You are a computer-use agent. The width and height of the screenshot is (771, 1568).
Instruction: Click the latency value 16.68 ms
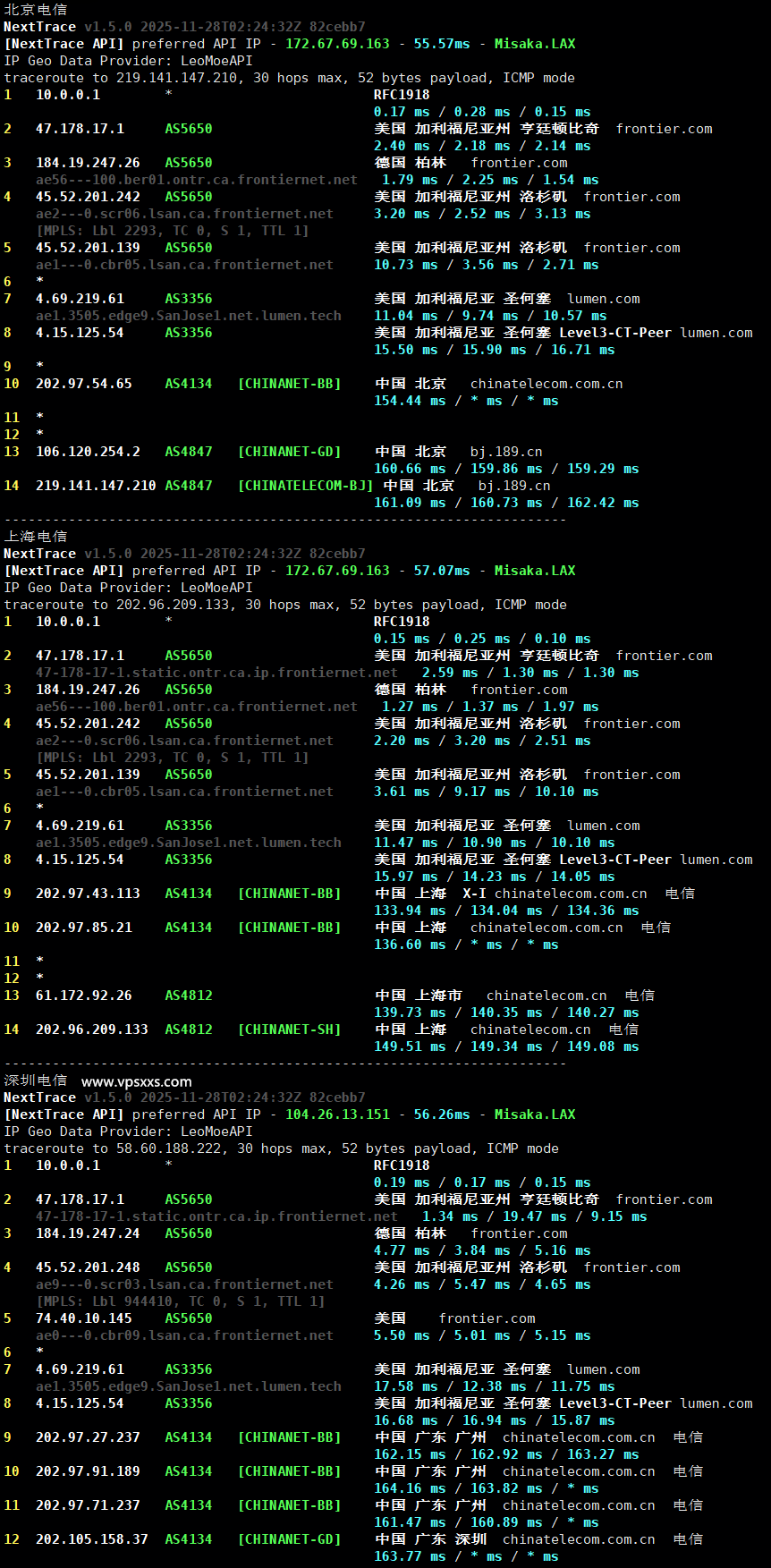[x=406, y=1420]
